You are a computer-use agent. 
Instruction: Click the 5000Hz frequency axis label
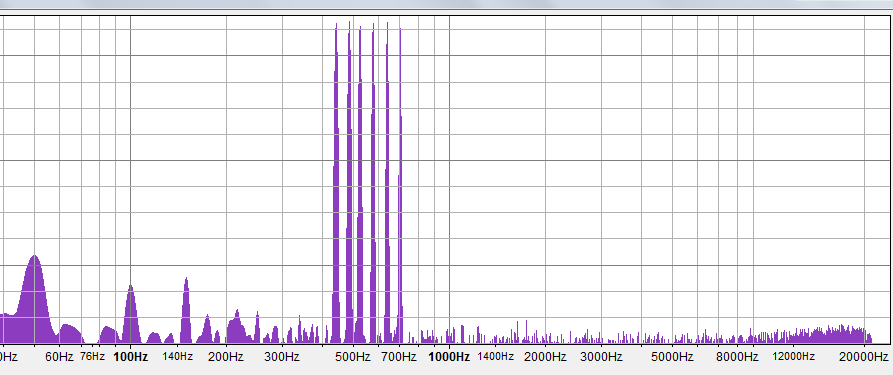[672, 357]
